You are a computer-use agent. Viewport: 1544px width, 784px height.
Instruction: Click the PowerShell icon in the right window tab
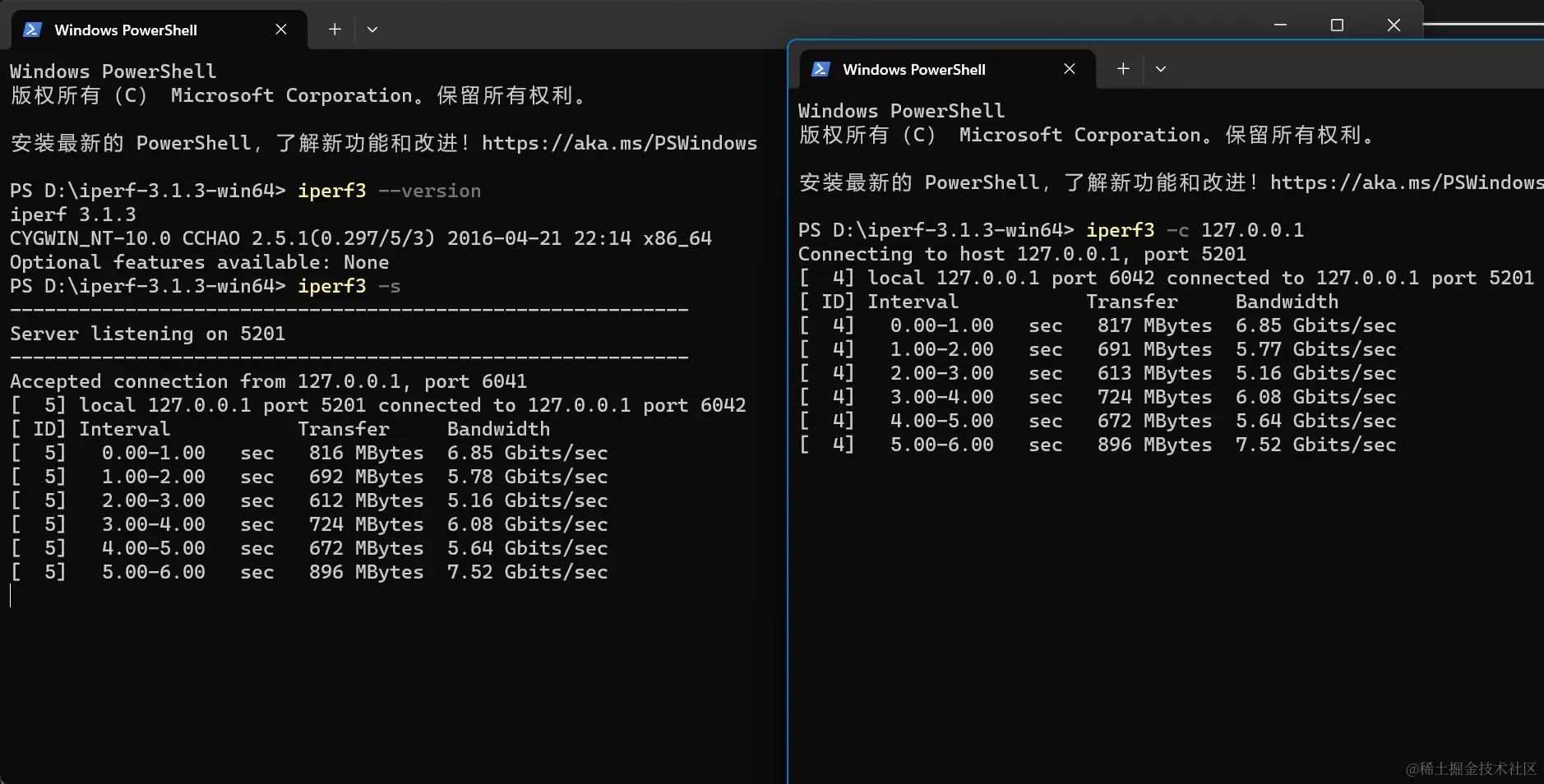pyautogui.click(x=821, y=69)
